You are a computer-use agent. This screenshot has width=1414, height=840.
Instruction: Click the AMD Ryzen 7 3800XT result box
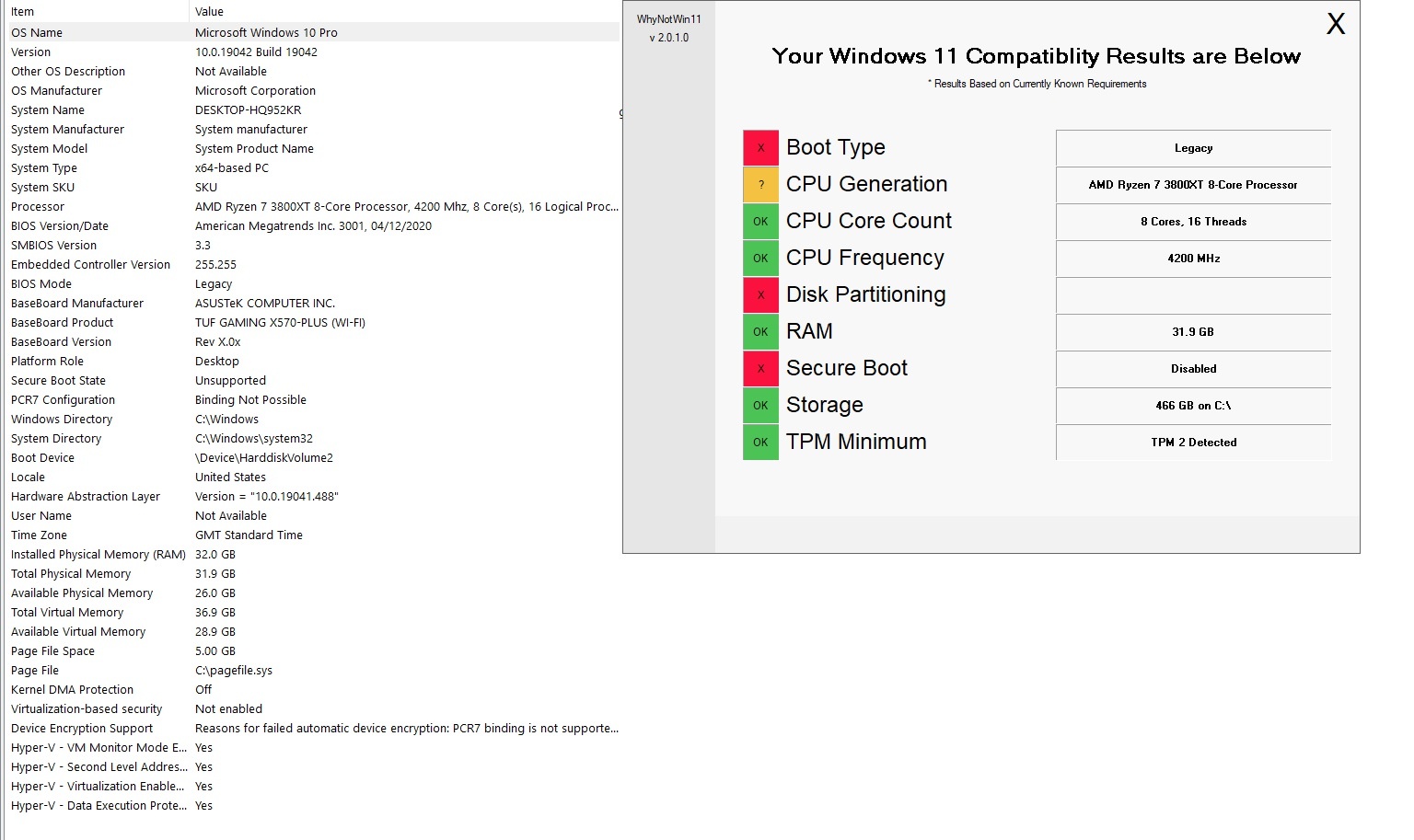[x=1193, y=185]
